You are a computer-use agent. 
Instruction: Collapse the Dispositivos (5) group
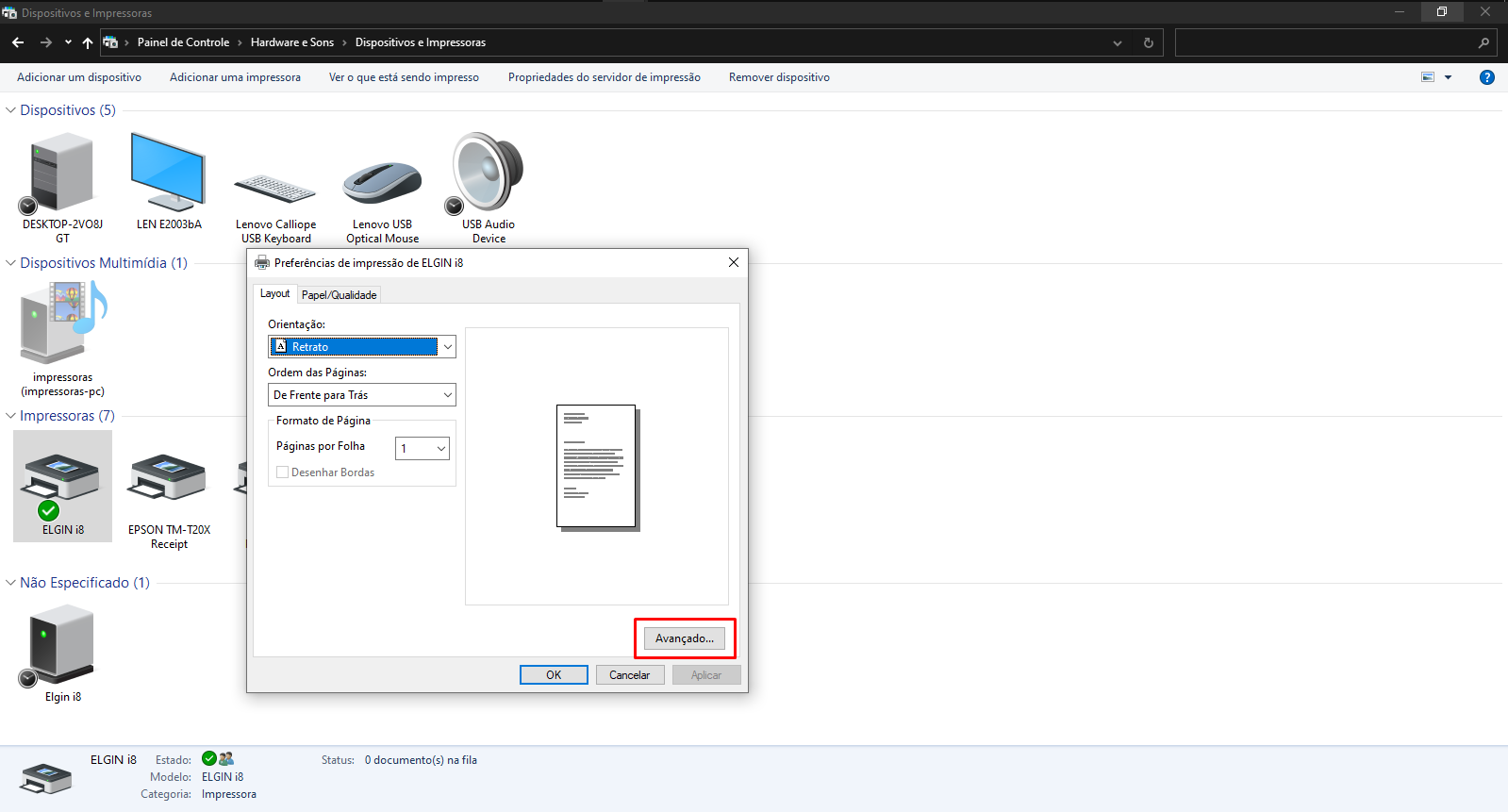coord(11,110)
